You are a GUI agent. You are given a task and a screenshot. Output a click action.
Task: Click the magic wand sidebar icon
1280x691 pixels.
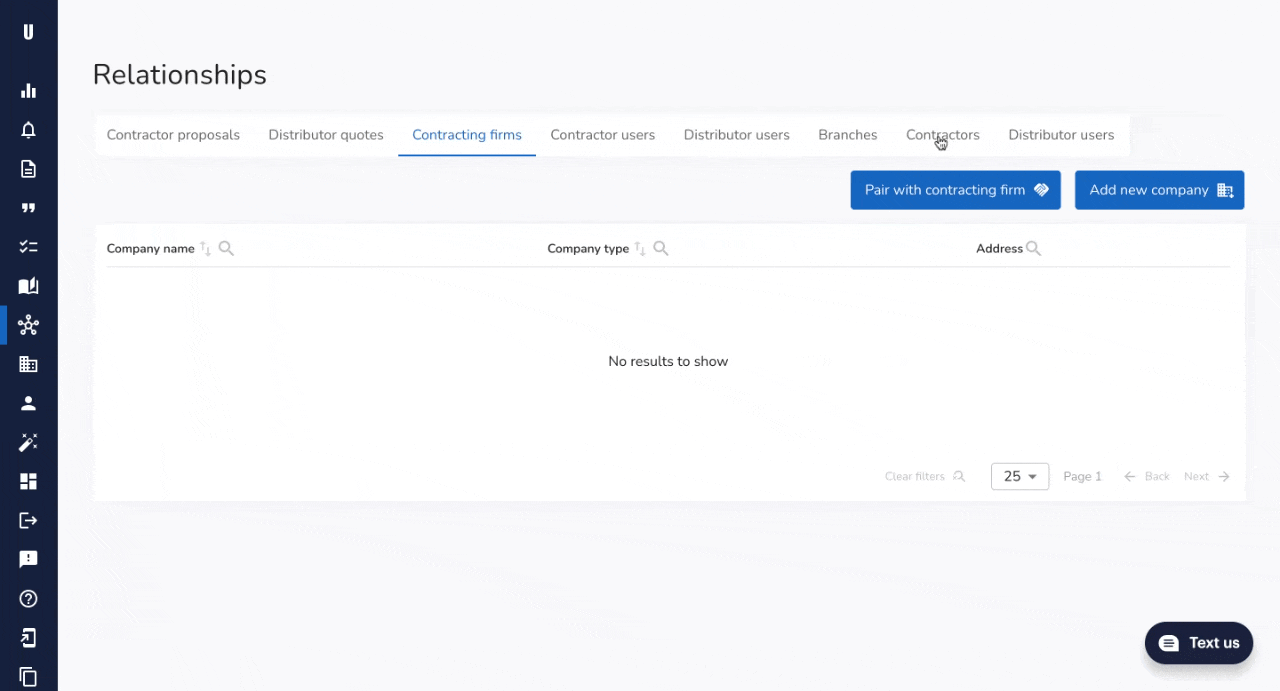click(28, 442)
